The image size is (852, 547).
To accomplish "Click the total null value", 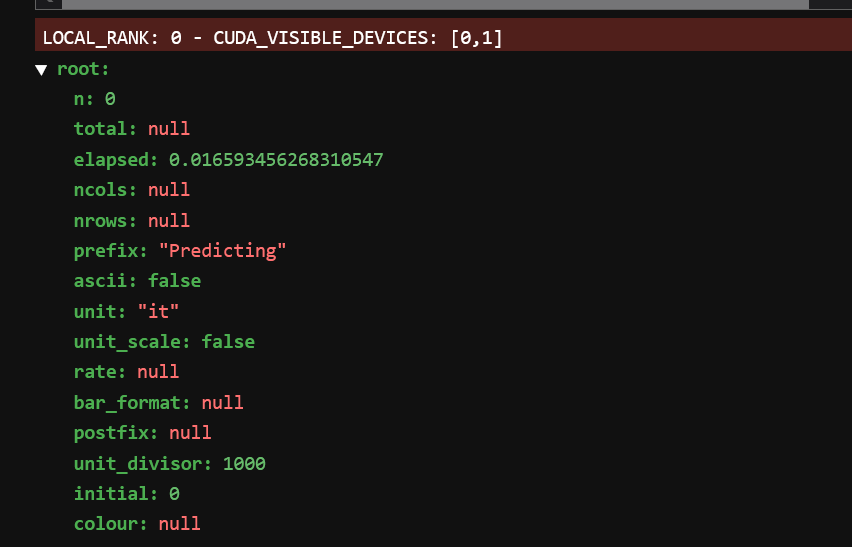I will [169, 129].
